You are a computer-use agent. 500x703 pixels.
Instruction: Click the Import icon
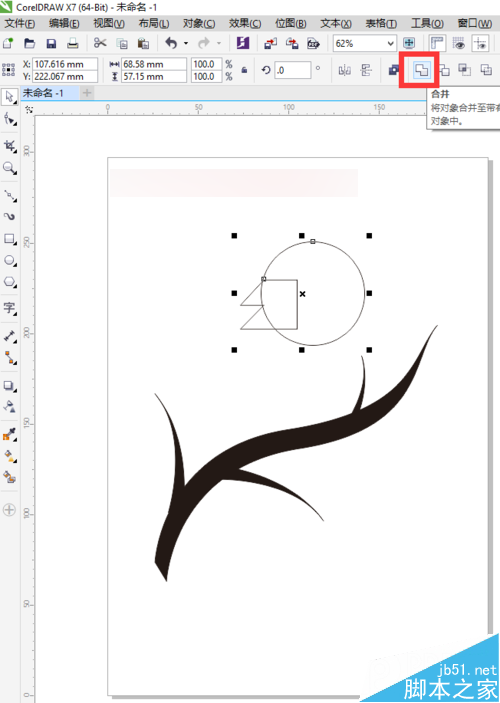pyautogui.click(x=270, y=43)
